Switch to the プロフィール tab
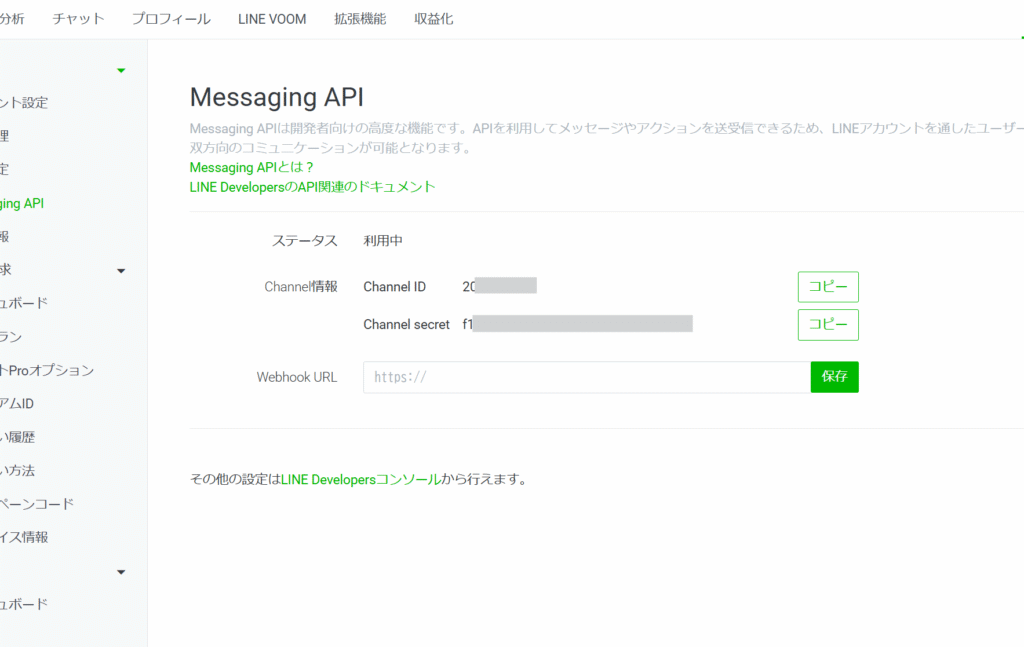 171,19
